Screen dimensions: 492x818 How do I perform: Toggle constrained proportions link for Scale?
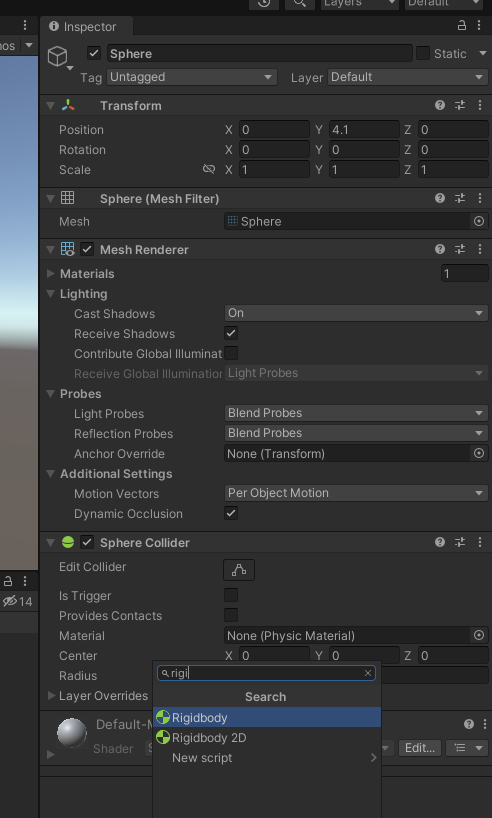209,169
